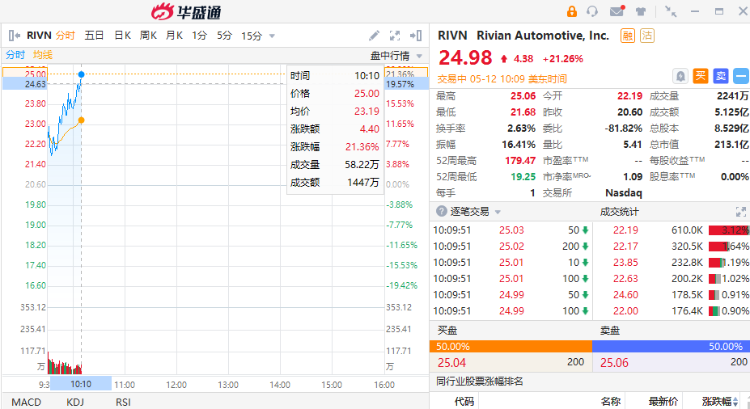Viewport: 750px width, 409px height.
Task: Click the 最新价 column header
Action: pos(663,402)
